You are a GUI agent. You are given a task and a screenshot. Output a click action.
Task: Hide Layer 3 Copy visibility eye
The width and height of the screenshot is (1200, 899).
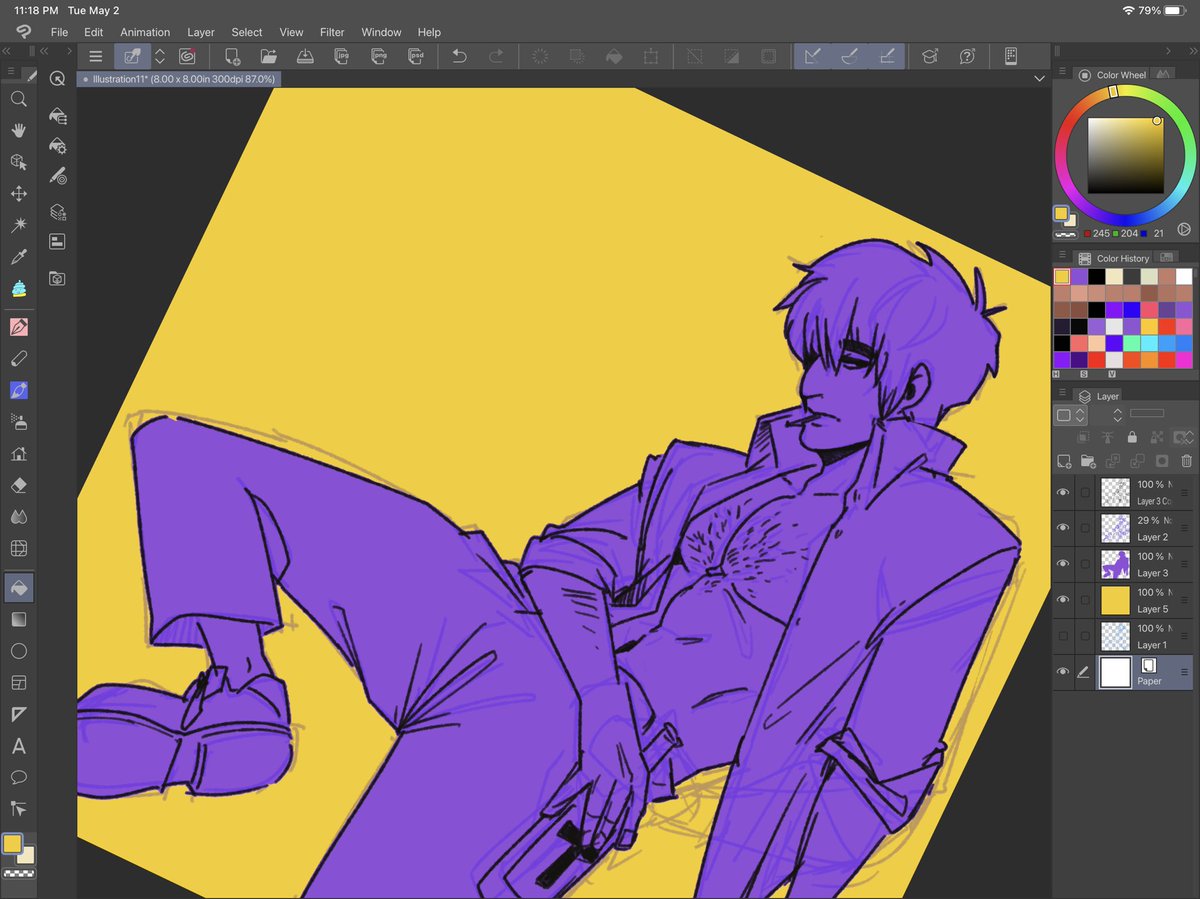coord(1063,491)
